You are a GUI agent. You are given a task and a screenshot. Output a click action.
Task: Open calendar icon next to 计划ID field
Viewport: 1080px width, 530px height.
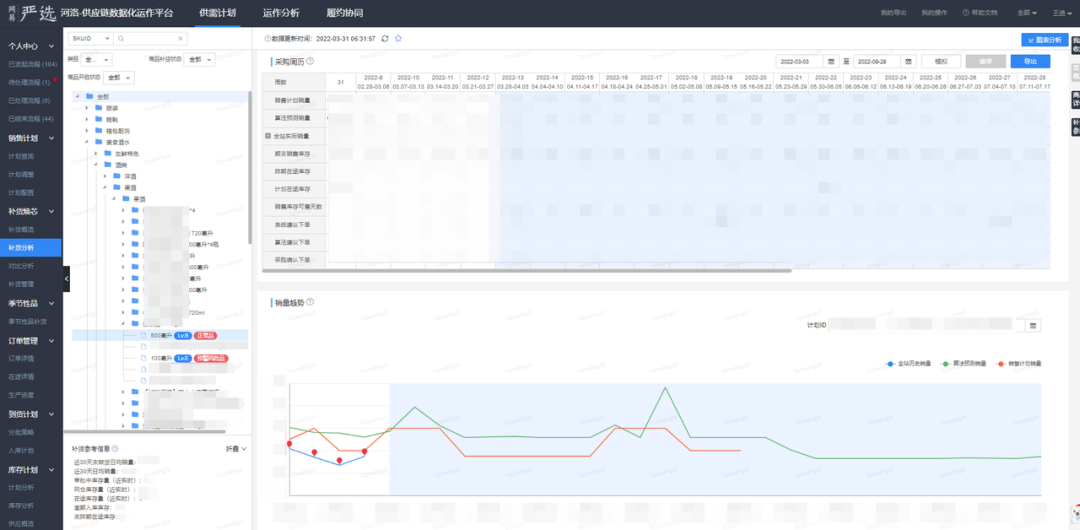(x=1033, y=325)
